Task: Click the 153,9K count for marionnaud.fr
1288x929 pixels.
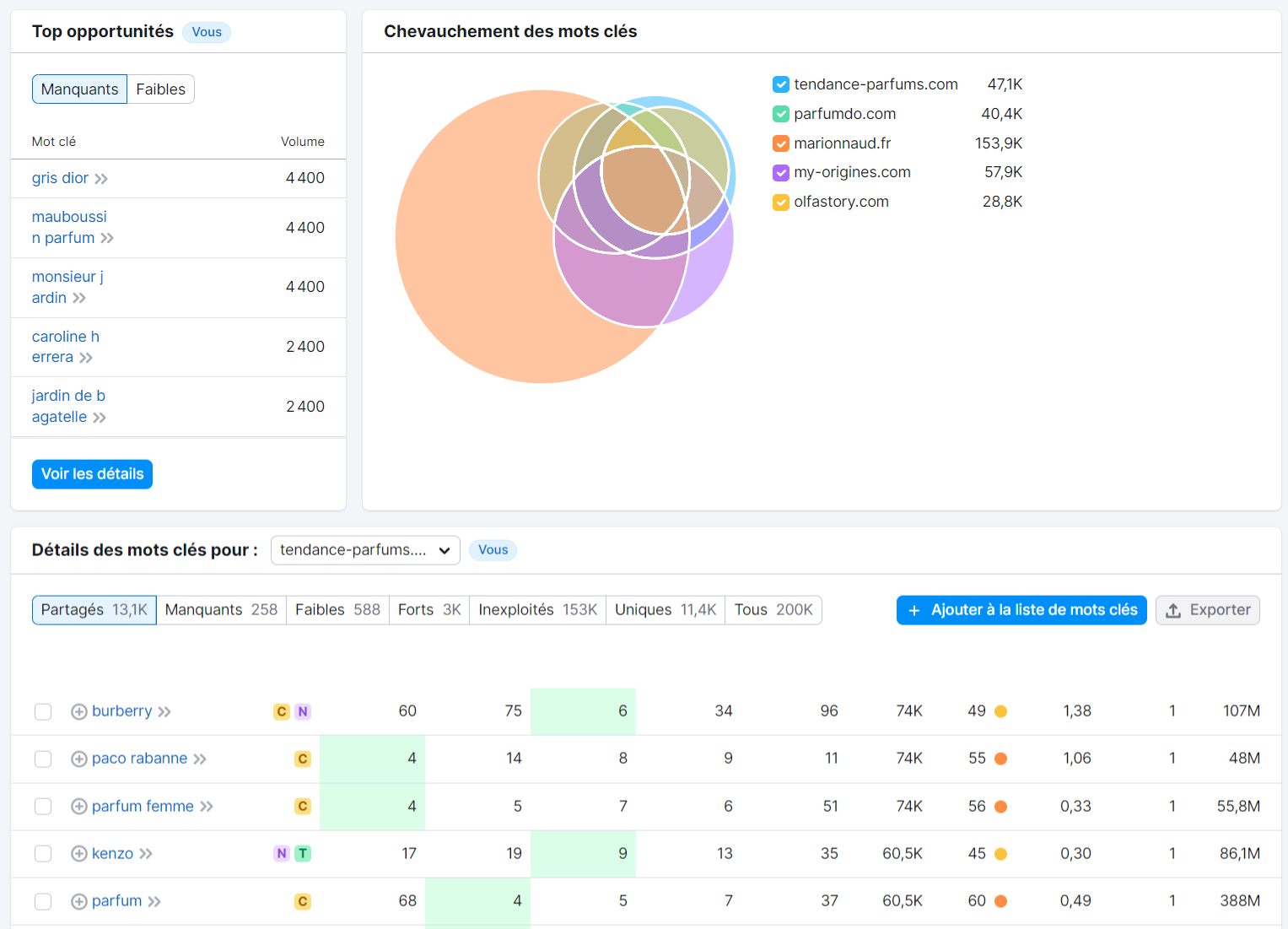Action: [x=999, y=143]
